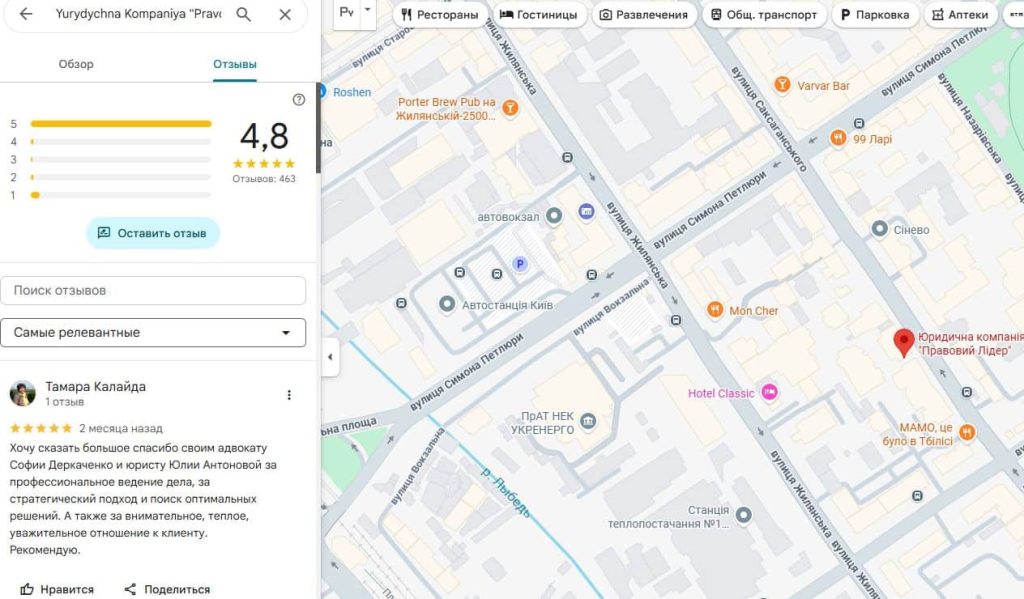This screenshot has height=599, width=1024.
Task: Open the rating help question-mark icon
Action: tap(298, 99)
